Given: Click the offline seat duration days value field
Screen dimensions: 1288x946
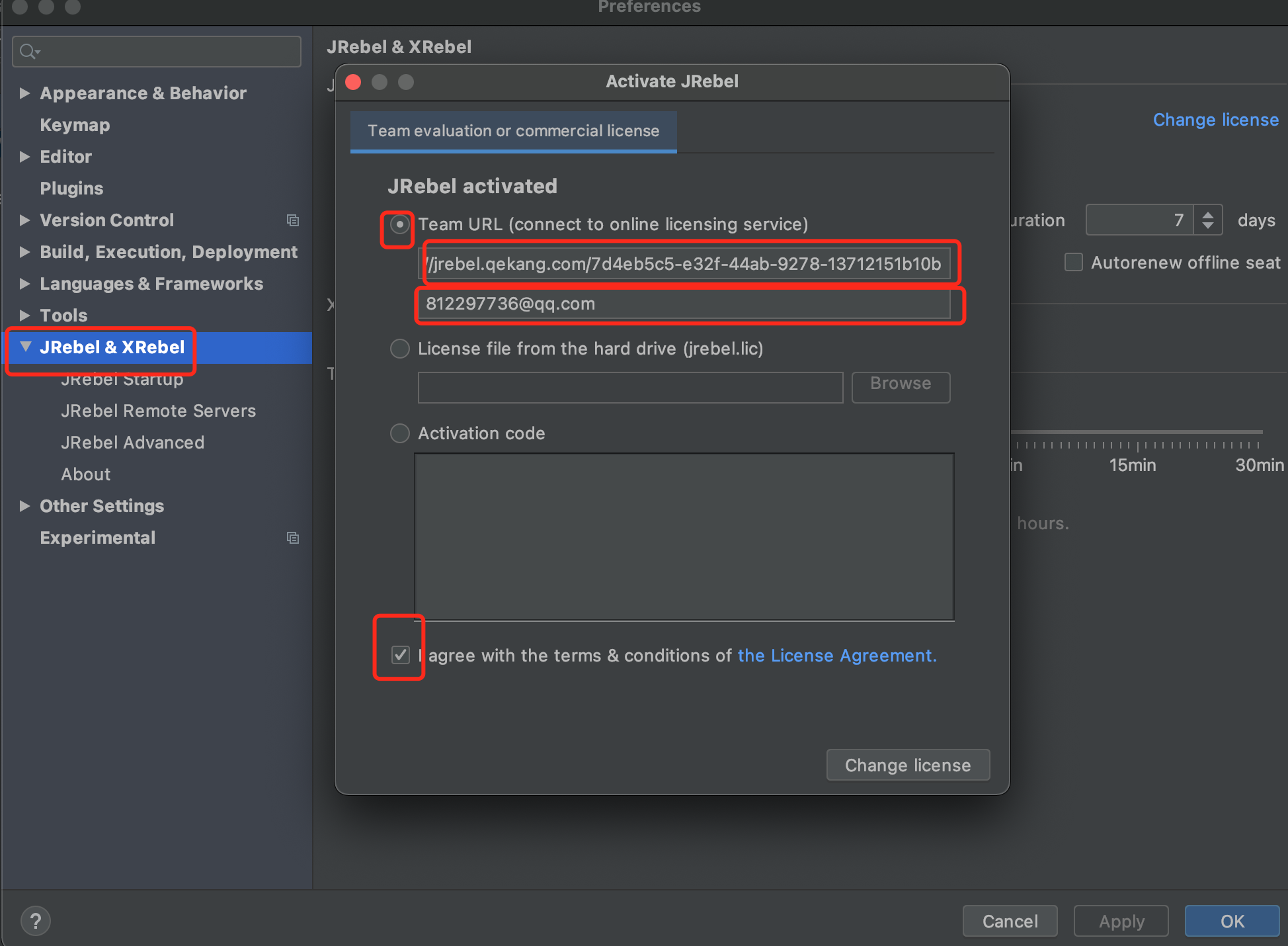Looking at the screenshot, I should click(x=1139, y=220).
